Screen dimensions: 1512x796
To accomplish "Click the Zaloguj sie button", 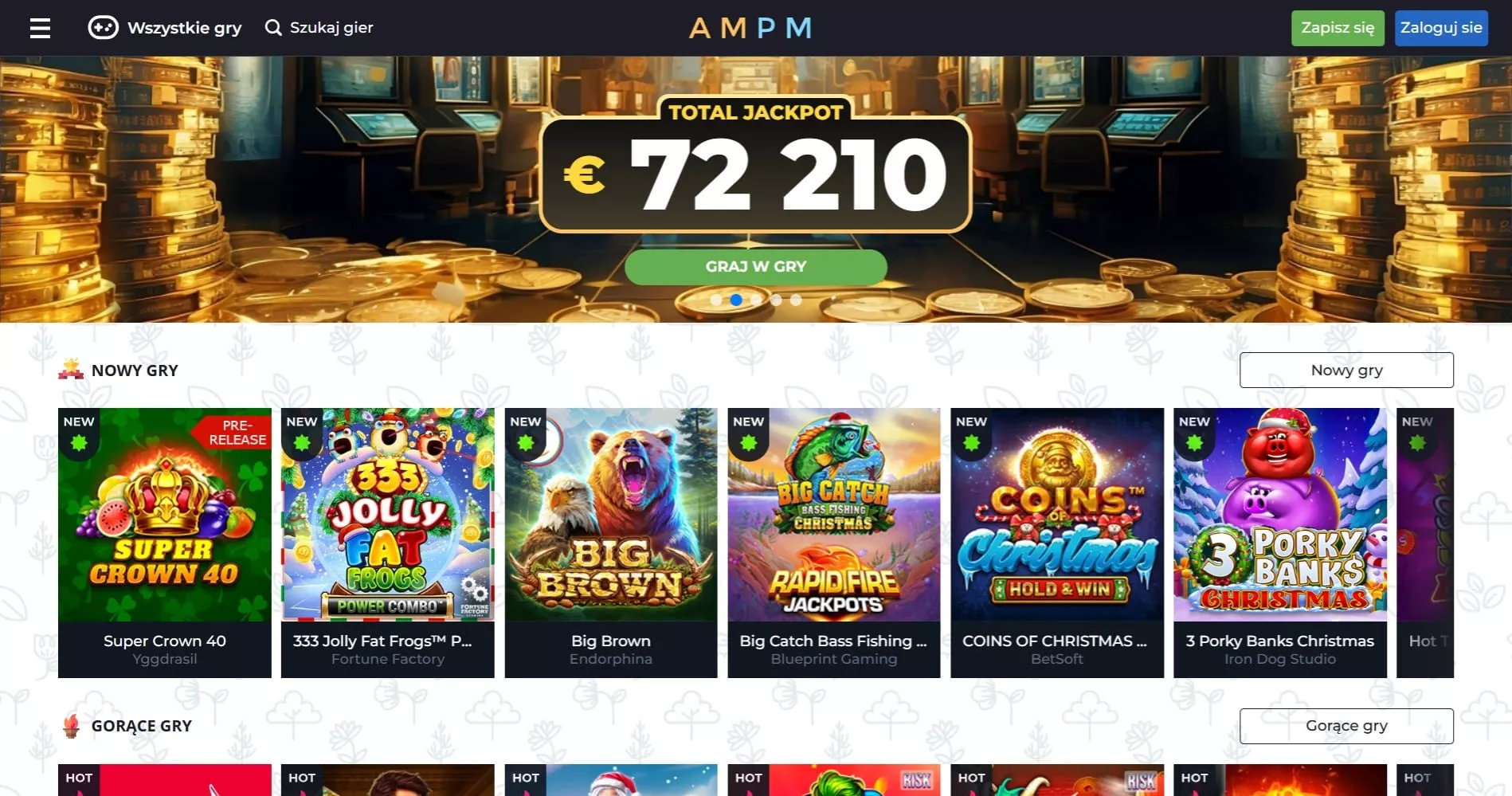I will [x=1441, y=28].
